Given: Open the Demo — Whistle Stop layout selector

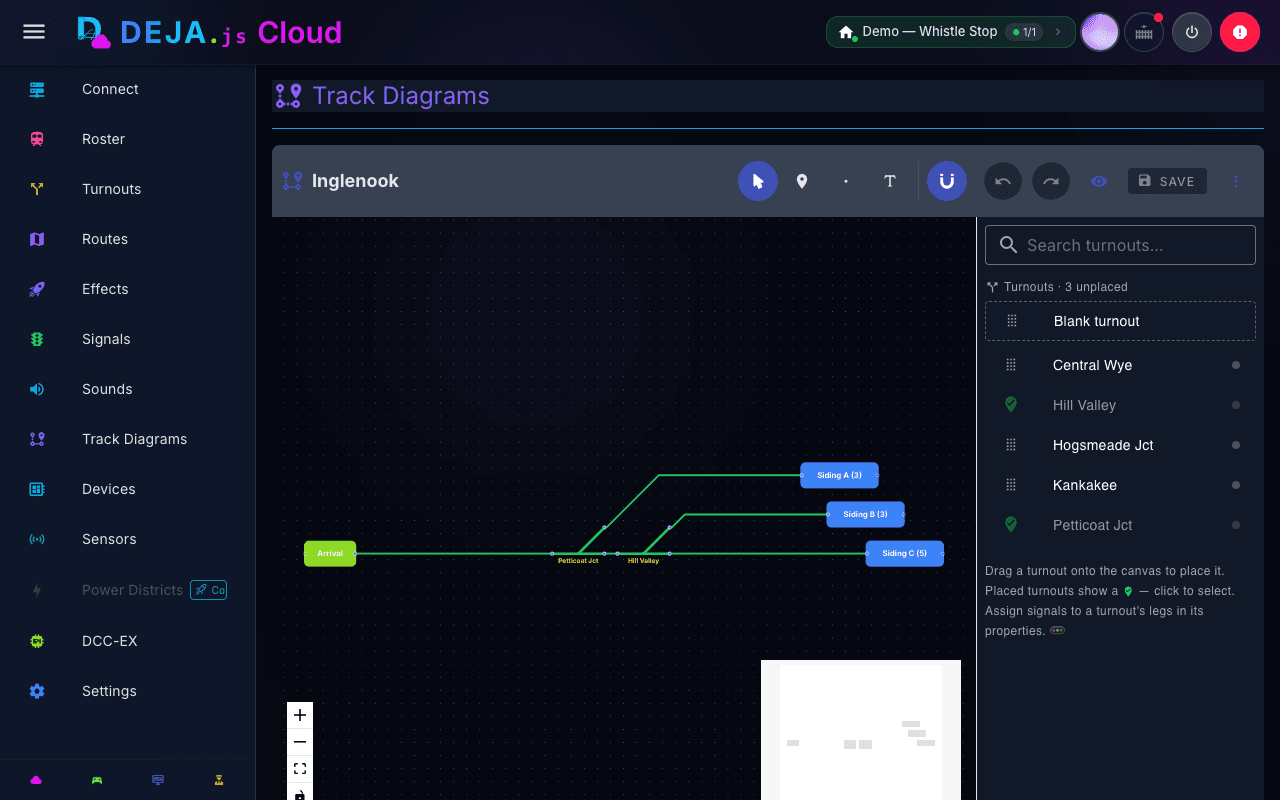Looking at the screenshot, I should (950, 32).
